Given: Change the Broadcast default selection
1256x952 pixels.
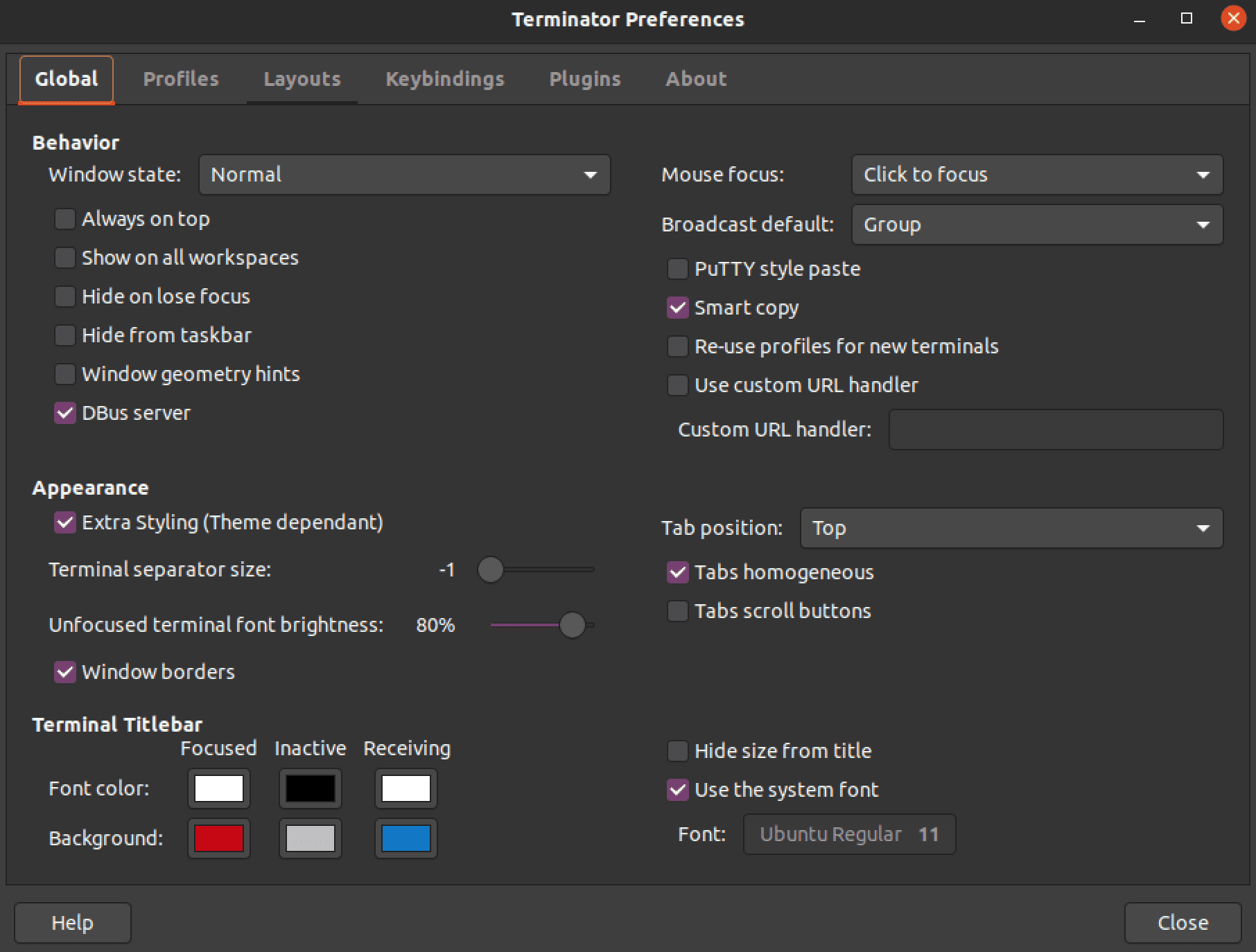Looking at the screenshot, I should point(1037,224).
